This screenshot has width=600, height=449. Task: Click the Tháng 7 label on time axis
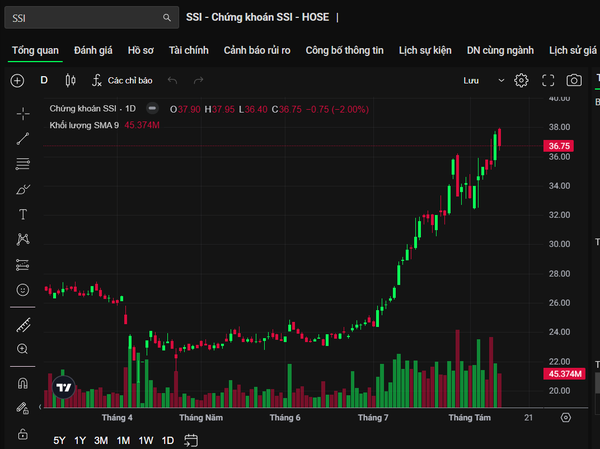coord(373,418)
